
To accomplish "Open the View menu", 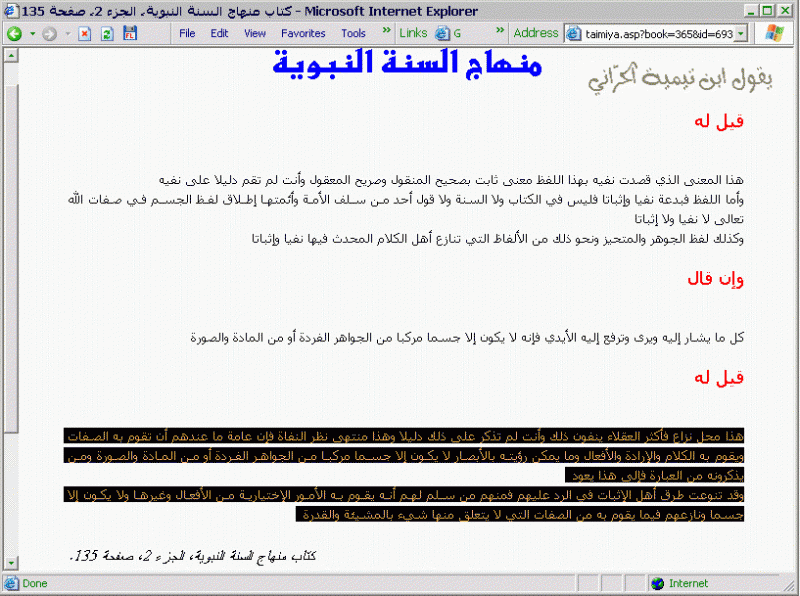I will coord(255,33).
